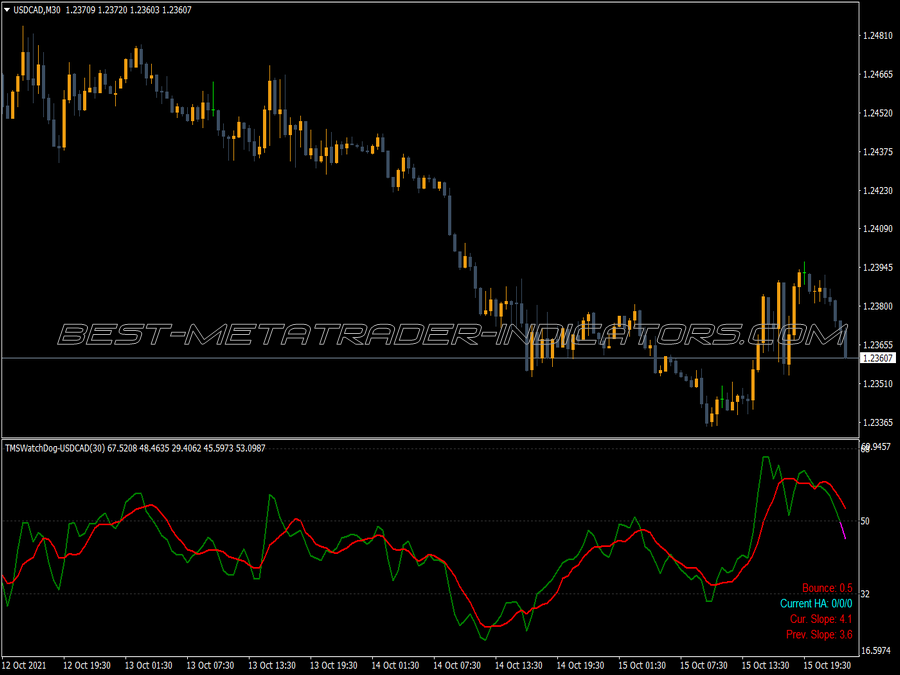
Task: Click the 12 Oct 2021 date label
Action: [x=25, y=665]
